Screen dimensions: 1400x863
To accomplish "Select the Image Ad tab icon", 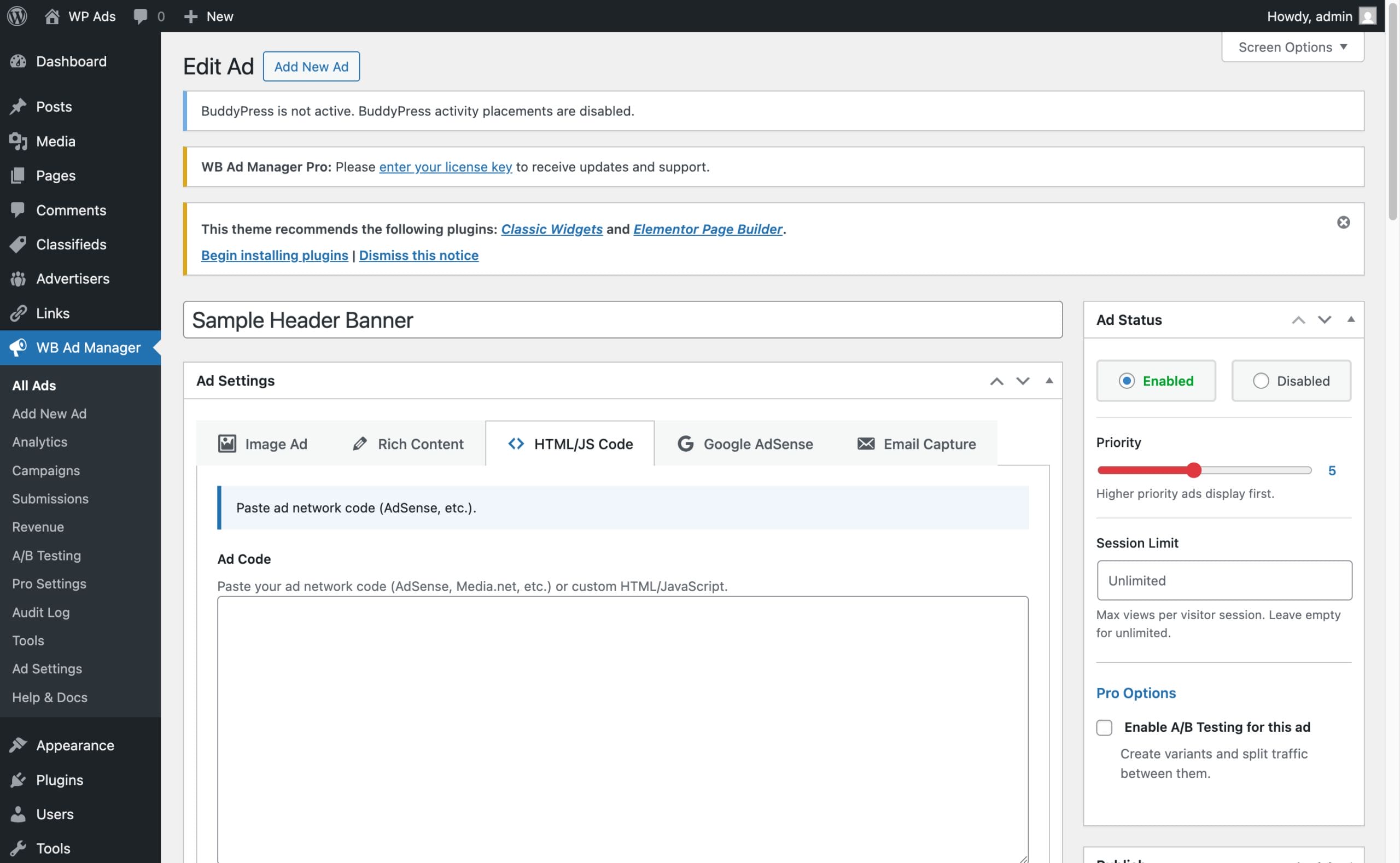I will [x=227, y=444].
